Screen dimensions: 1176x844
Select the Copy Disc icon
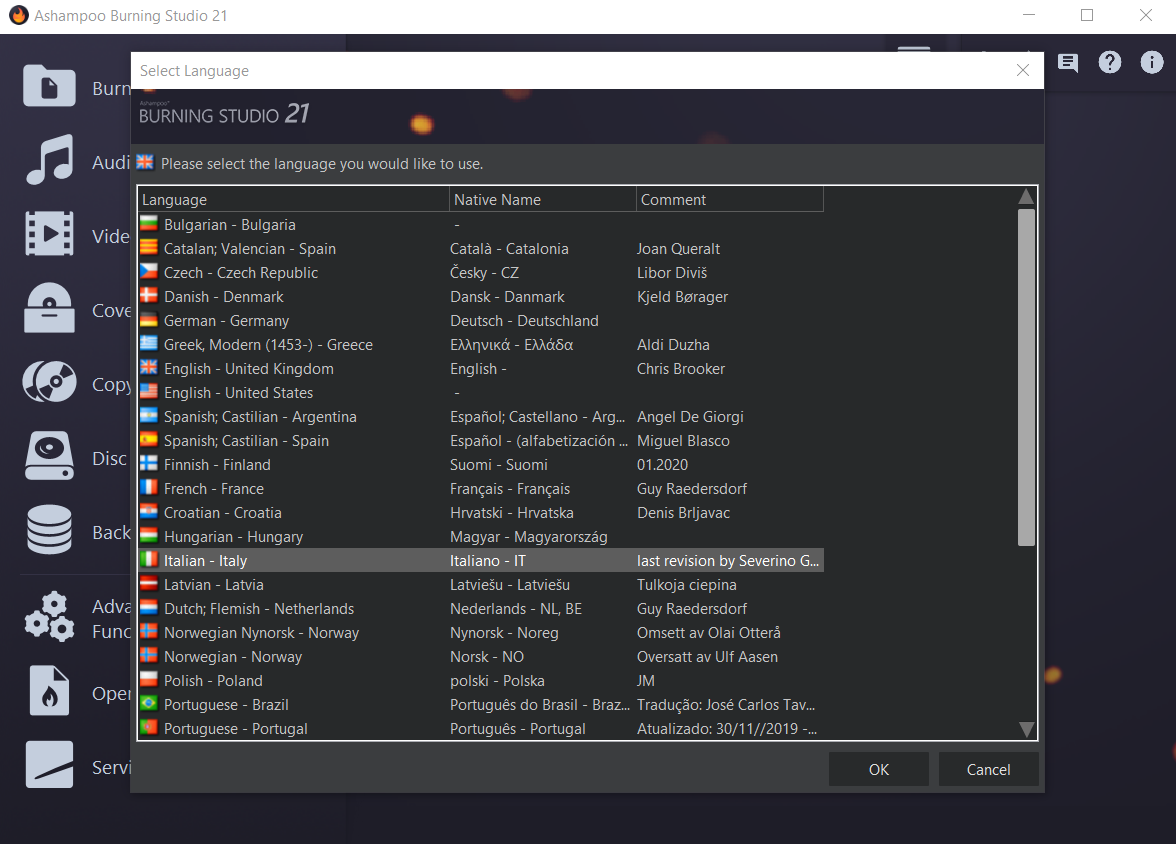[x=50, y=382]
